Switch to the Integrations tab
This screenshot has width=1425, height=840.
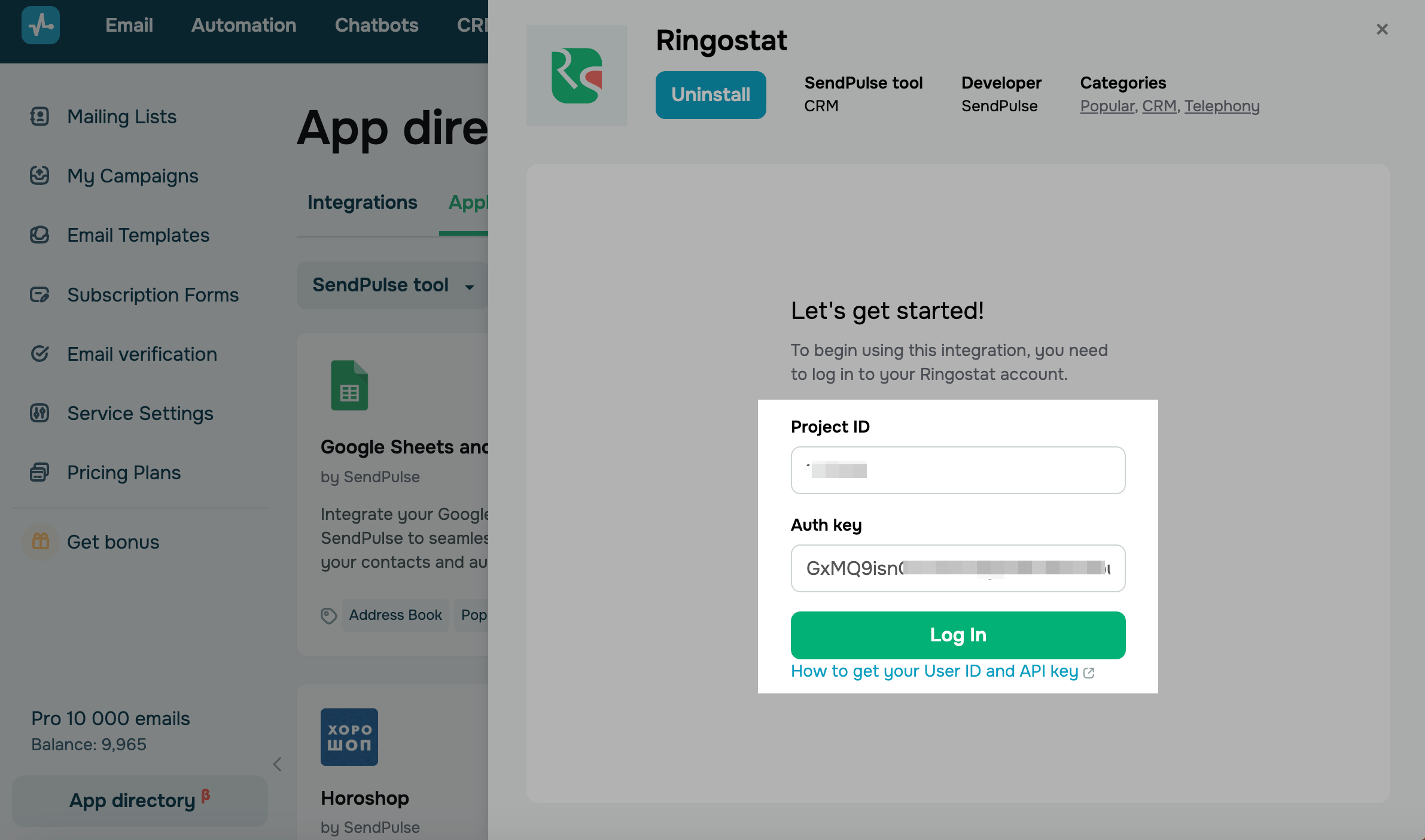[x=362, y=202]
